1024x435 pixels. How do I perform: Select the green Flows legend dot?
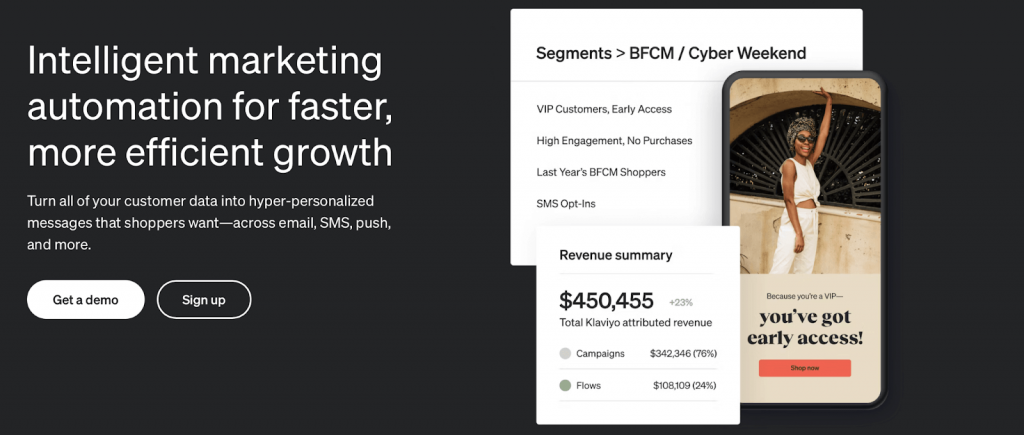coord(565,385)
